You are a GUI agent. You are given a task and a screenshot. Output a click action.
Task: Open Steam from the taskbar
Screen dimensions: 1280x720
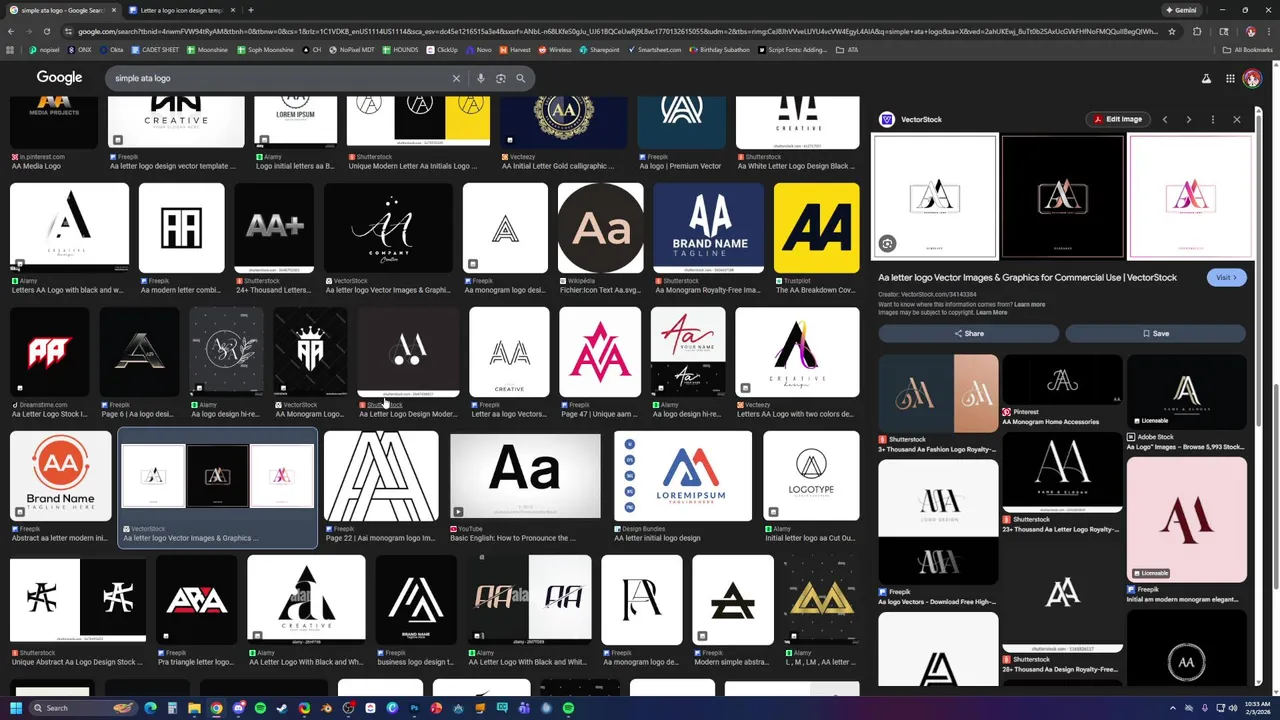click(x=282, y=708)
